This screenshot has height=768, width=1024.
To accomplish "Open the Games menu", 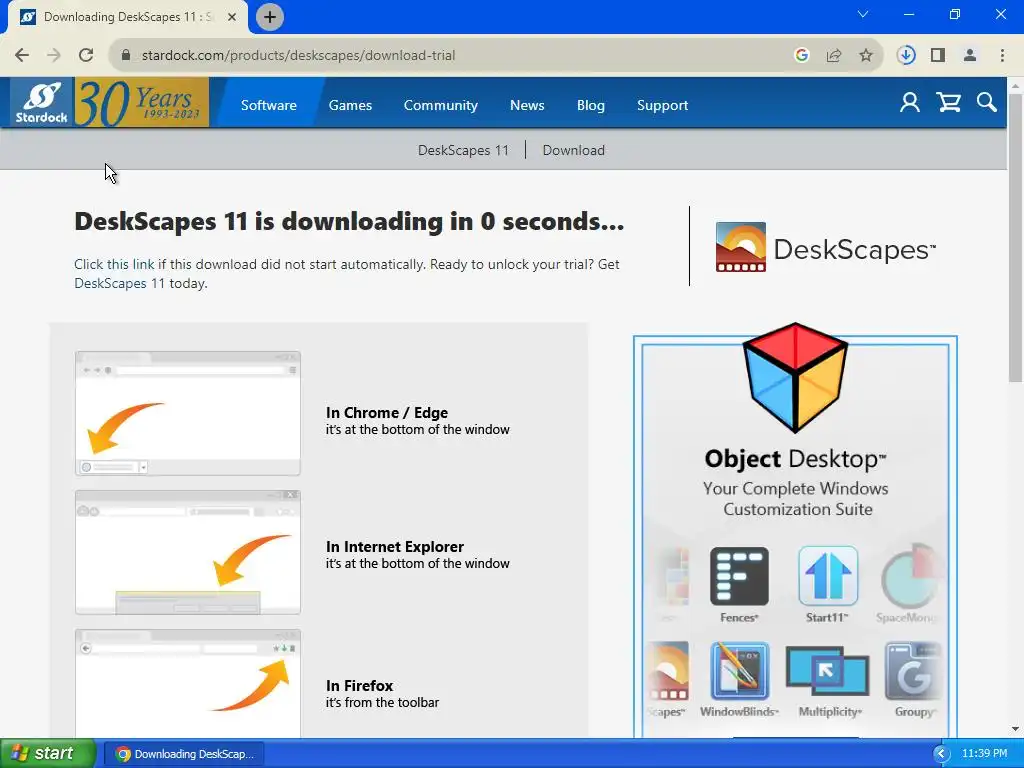I will tap(350, 105).
